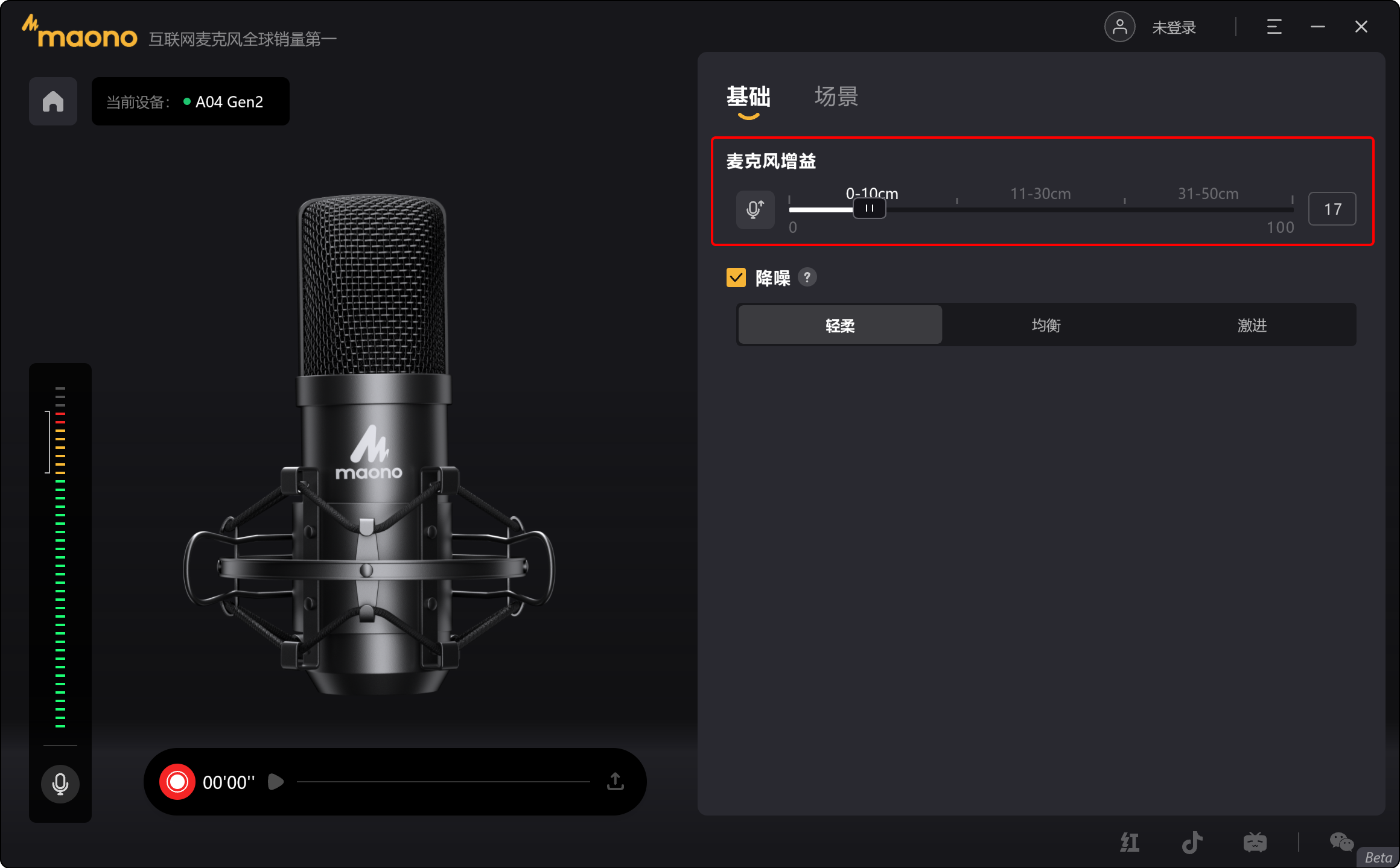Minimize the Maono window
This screenshot has height=868, width=1400.
tap(1318, 27)
